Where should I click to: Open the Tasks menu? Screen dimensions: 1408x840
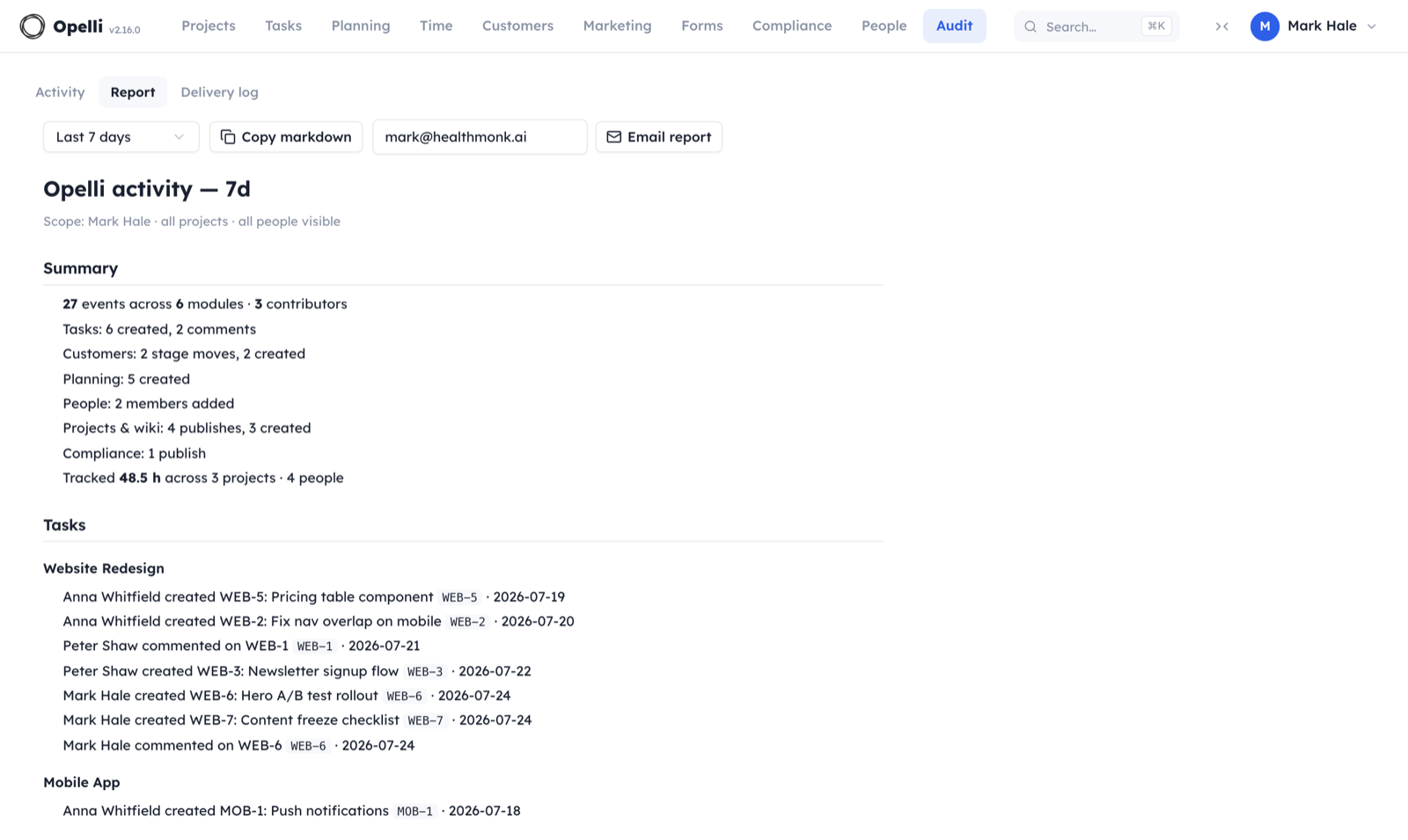[283, 26]
